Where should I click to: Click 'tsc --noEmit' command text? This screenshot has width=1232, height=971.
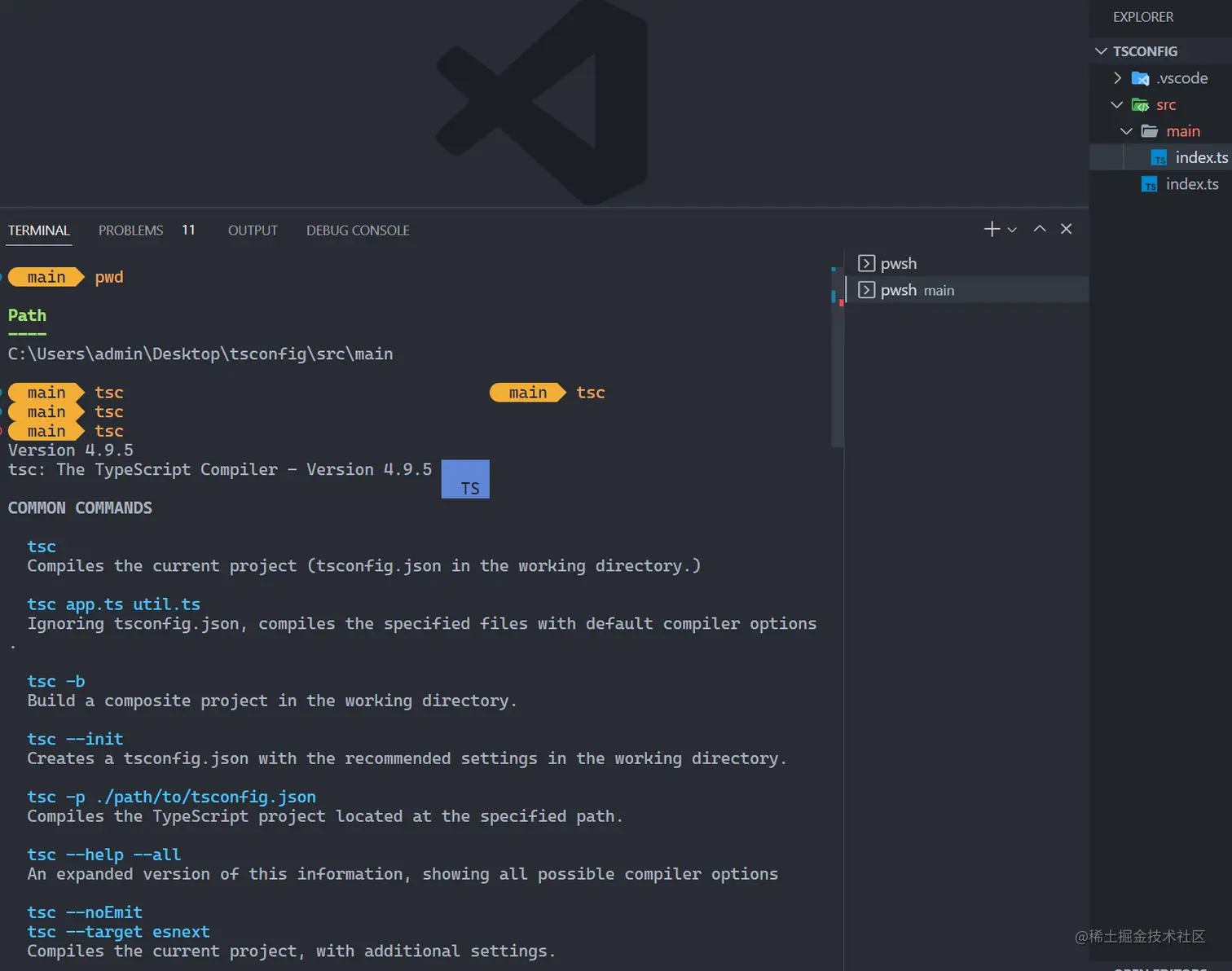click(x=85, y=912)
